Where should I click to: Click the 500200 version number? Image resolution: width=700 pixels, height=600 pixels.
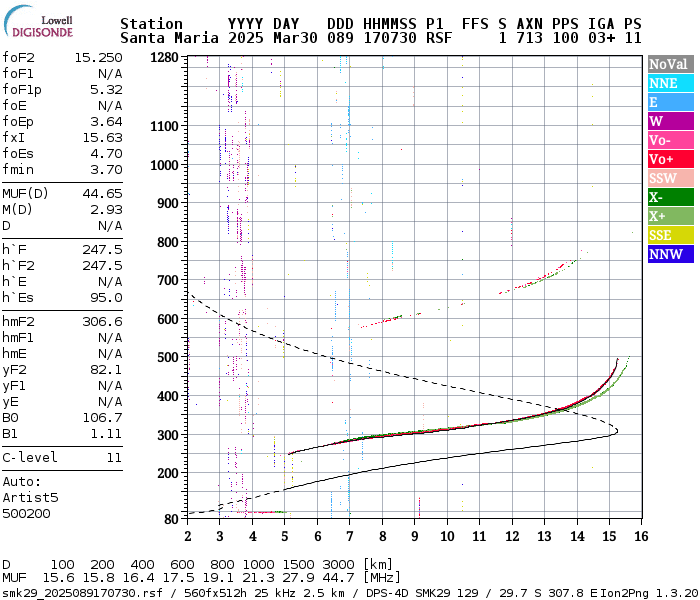coord(26,514)
